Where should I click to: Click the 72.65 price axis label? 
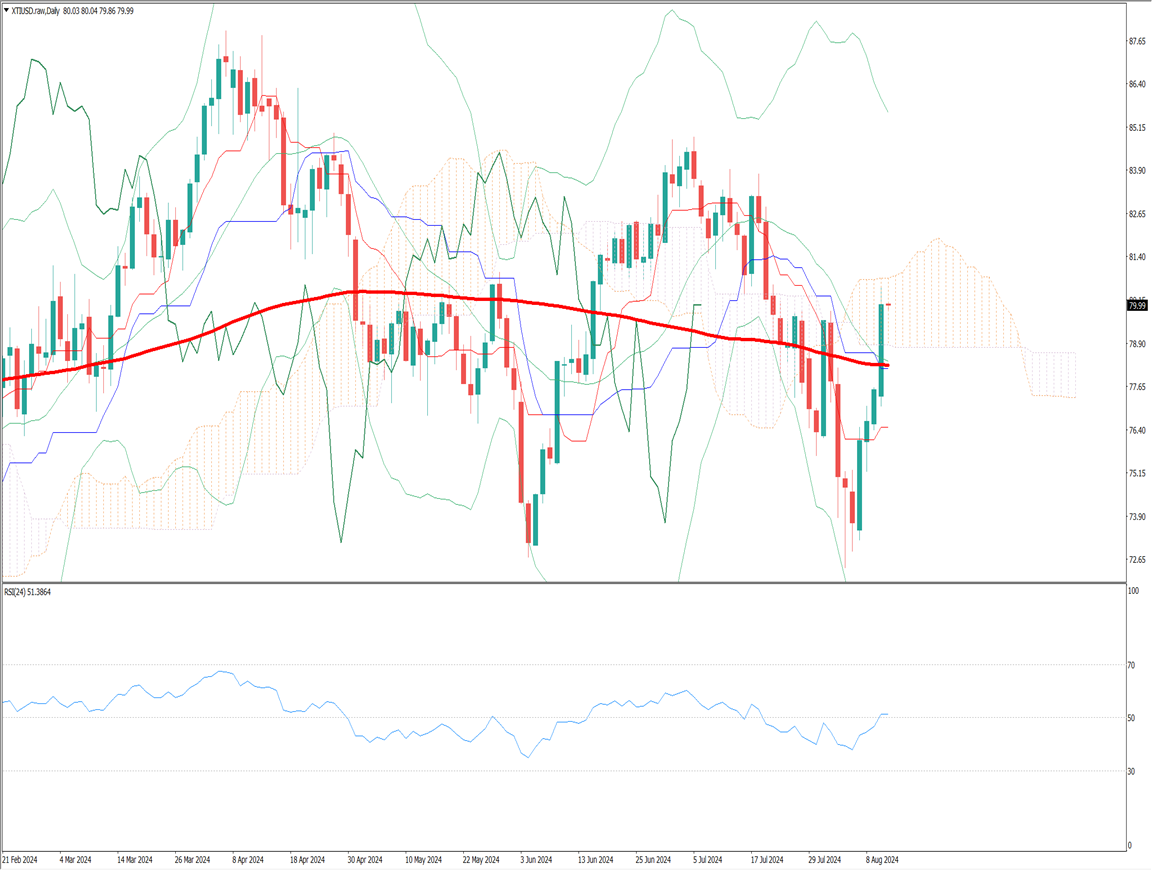coord(1137,560)
